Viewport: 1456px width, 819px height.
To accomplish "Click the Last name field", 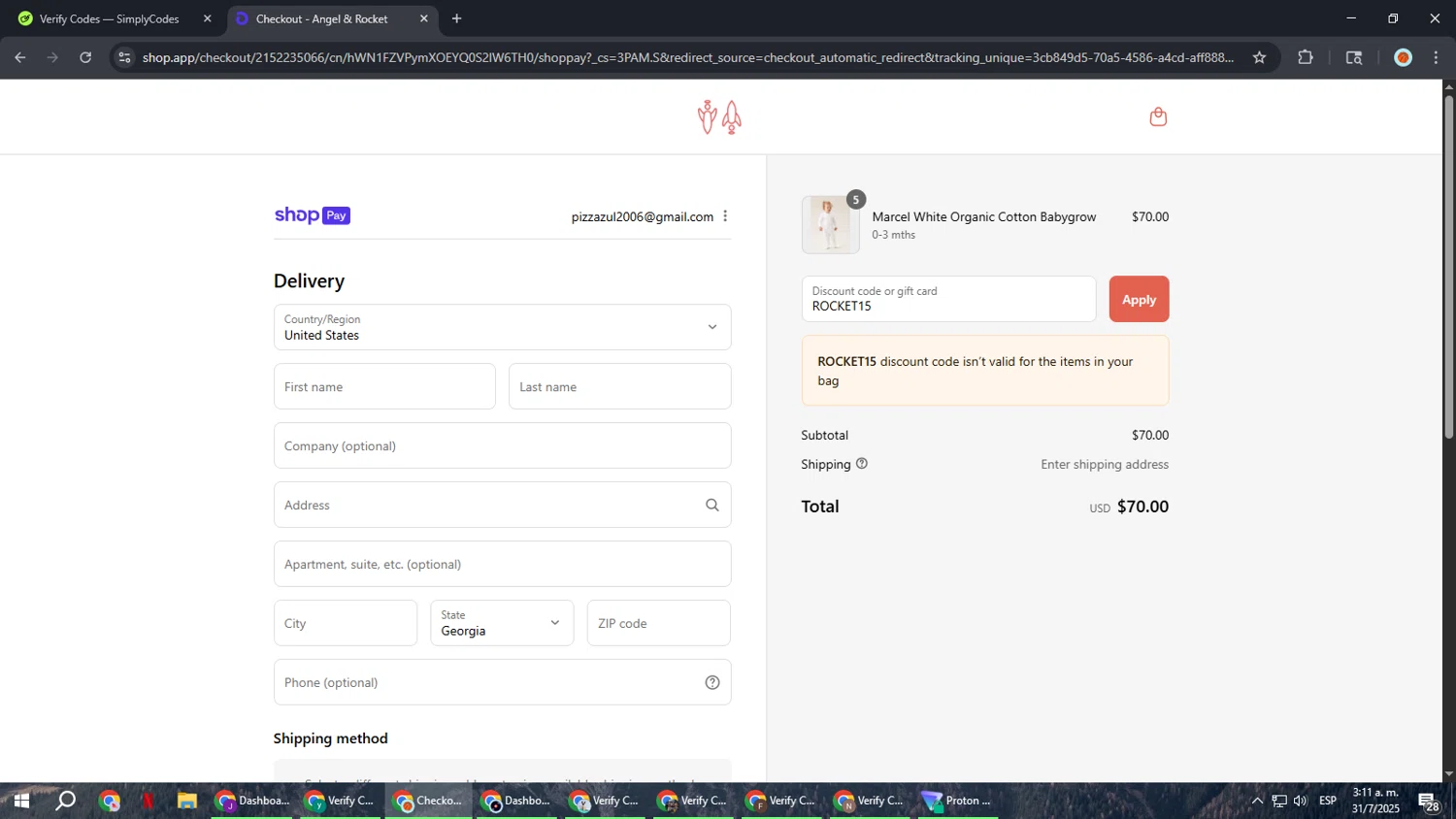I will 619,386.
